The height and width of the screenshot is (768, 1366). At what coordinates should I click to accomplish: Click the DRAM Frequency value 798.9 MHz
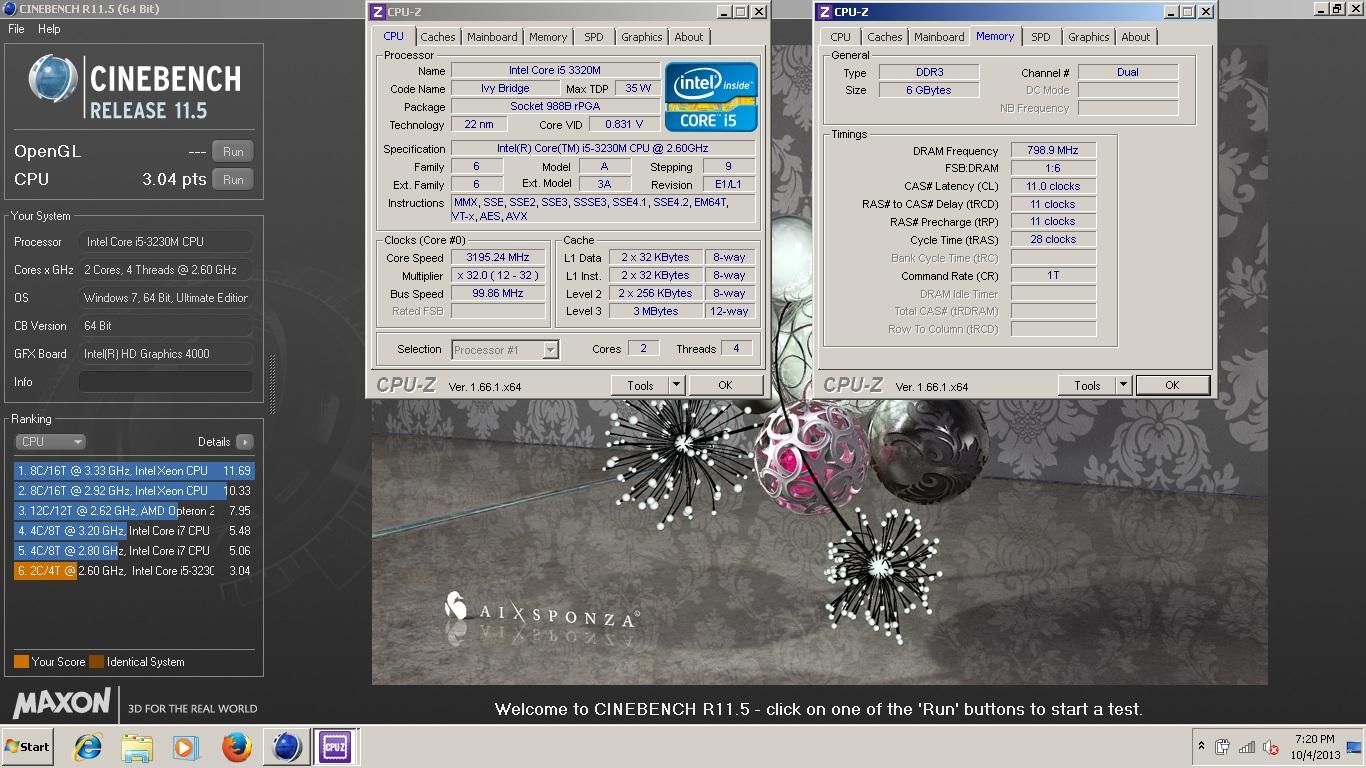(x=1053, y=150)
